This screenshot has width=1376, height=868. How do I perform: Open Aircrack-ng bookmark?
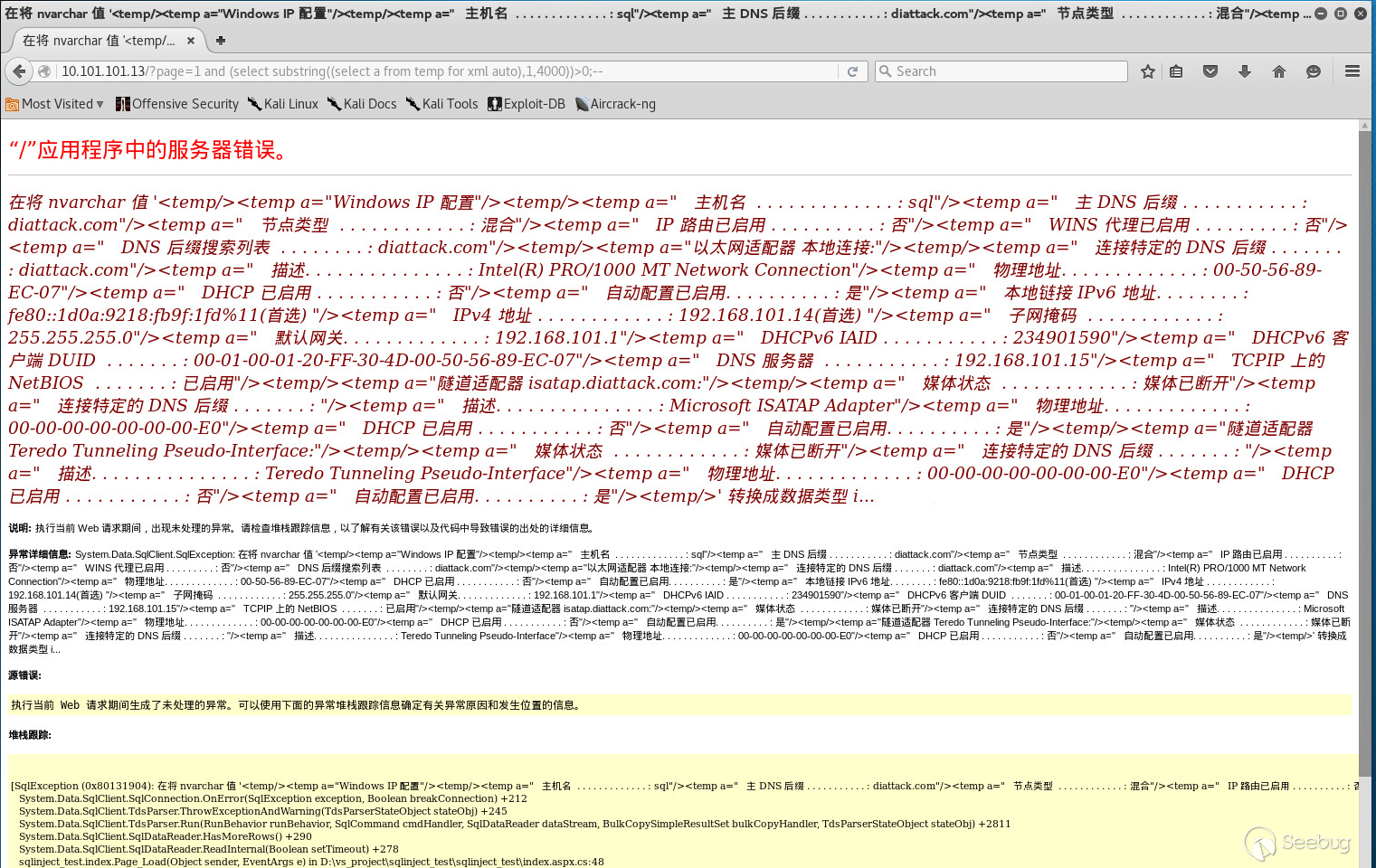(x=615, y=104)
